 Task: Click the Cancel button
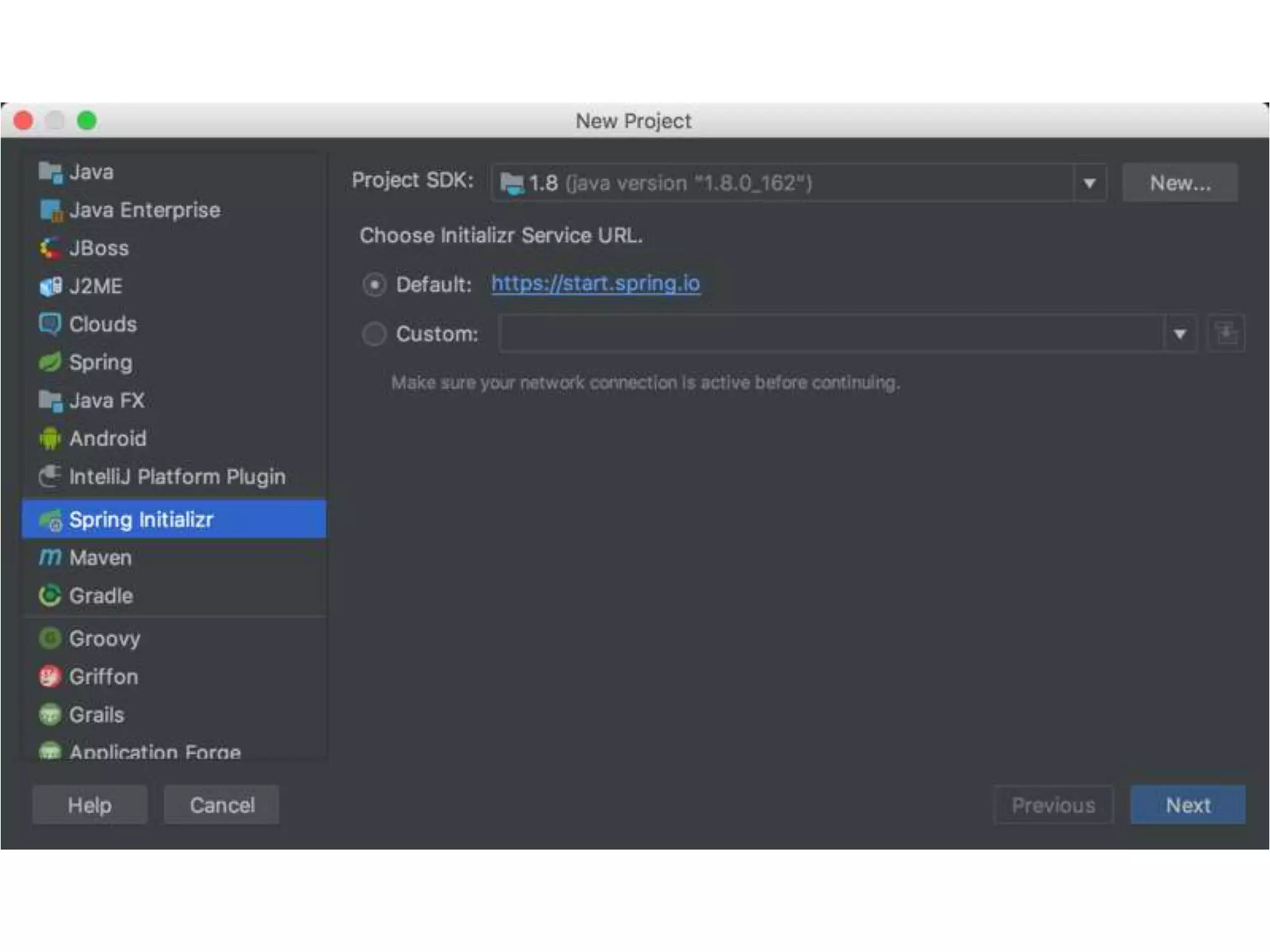pos(221,805)
